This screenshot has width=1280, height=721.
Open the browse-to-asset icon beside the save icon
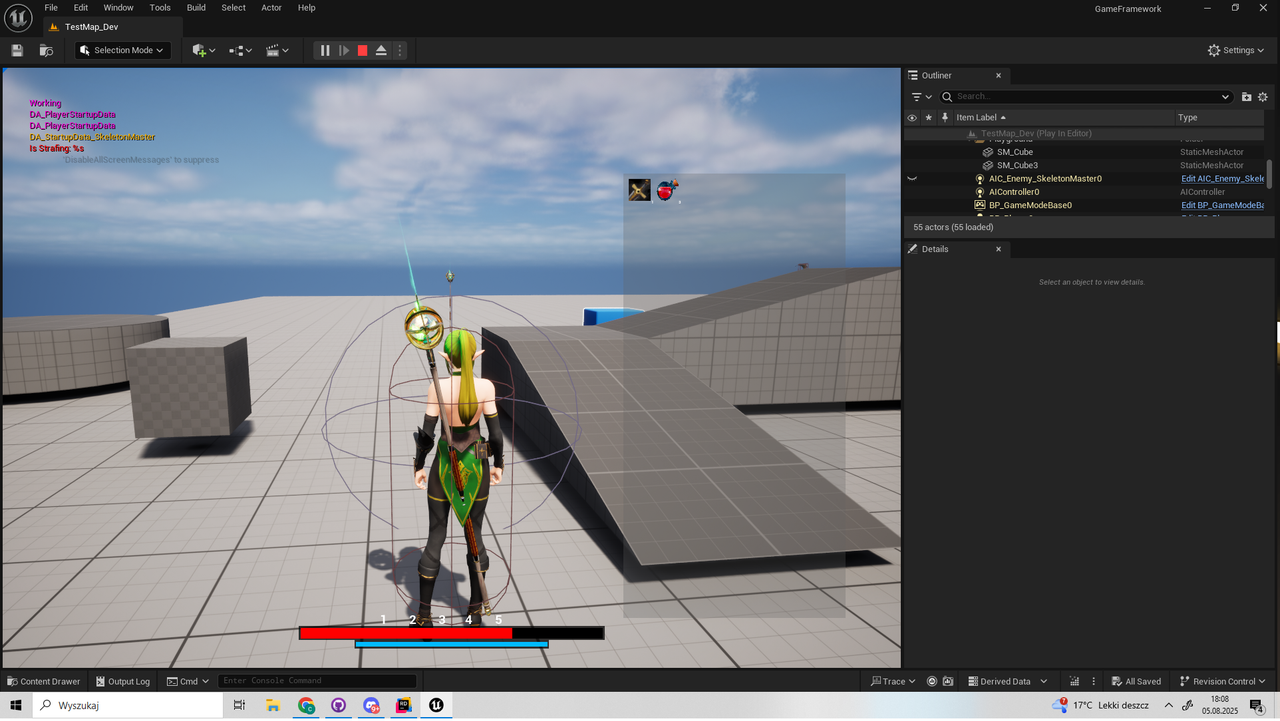tap(46, 50)
